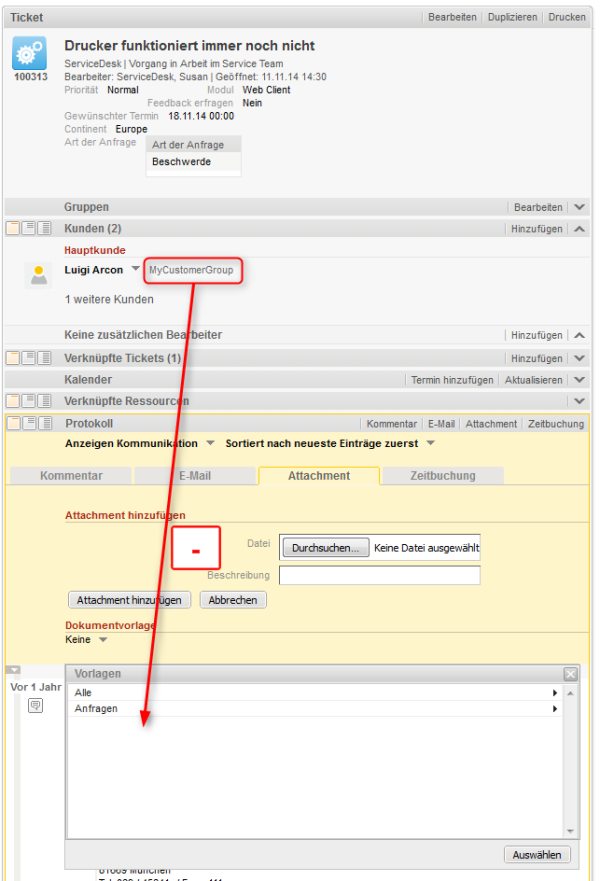Image resolution: width=600 pixels, height=881 pixels.
Task: Open Anzeigen Kommunikation filter dropdown
Action: click(210, 443)
